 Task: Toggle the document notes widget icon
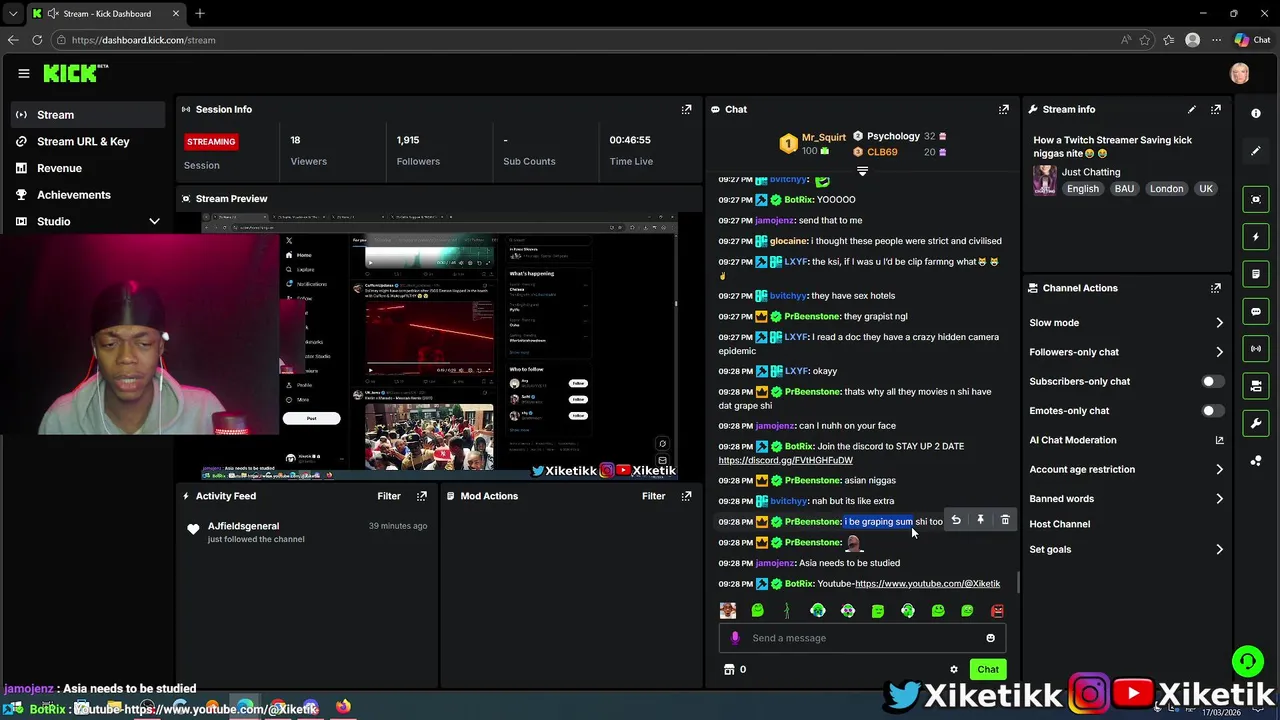point(1256,274)
